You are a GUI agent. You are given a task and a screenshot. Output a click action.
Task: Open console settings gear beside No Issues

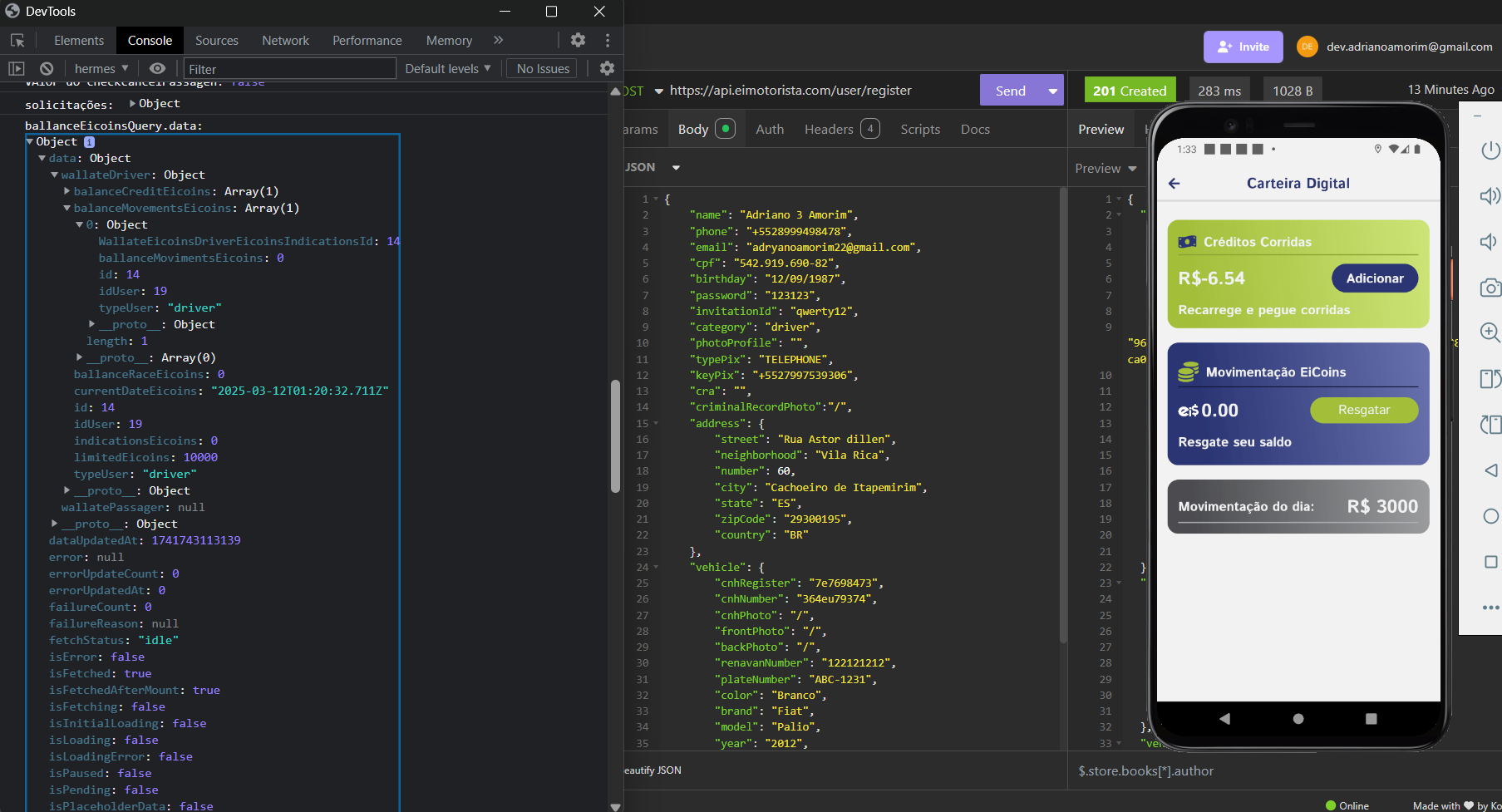tap(607, 69)
